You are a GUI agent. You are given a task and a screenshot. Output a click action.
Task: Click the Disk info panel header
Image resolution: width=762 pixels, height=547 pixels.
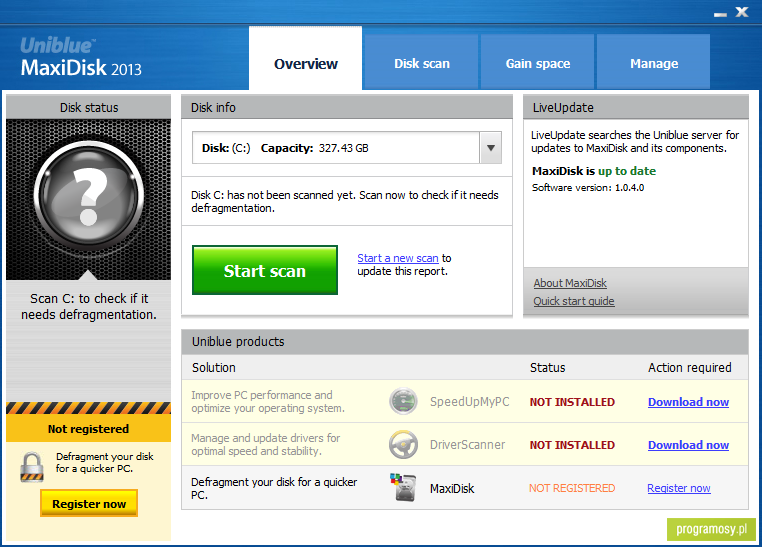pos(347,107)
